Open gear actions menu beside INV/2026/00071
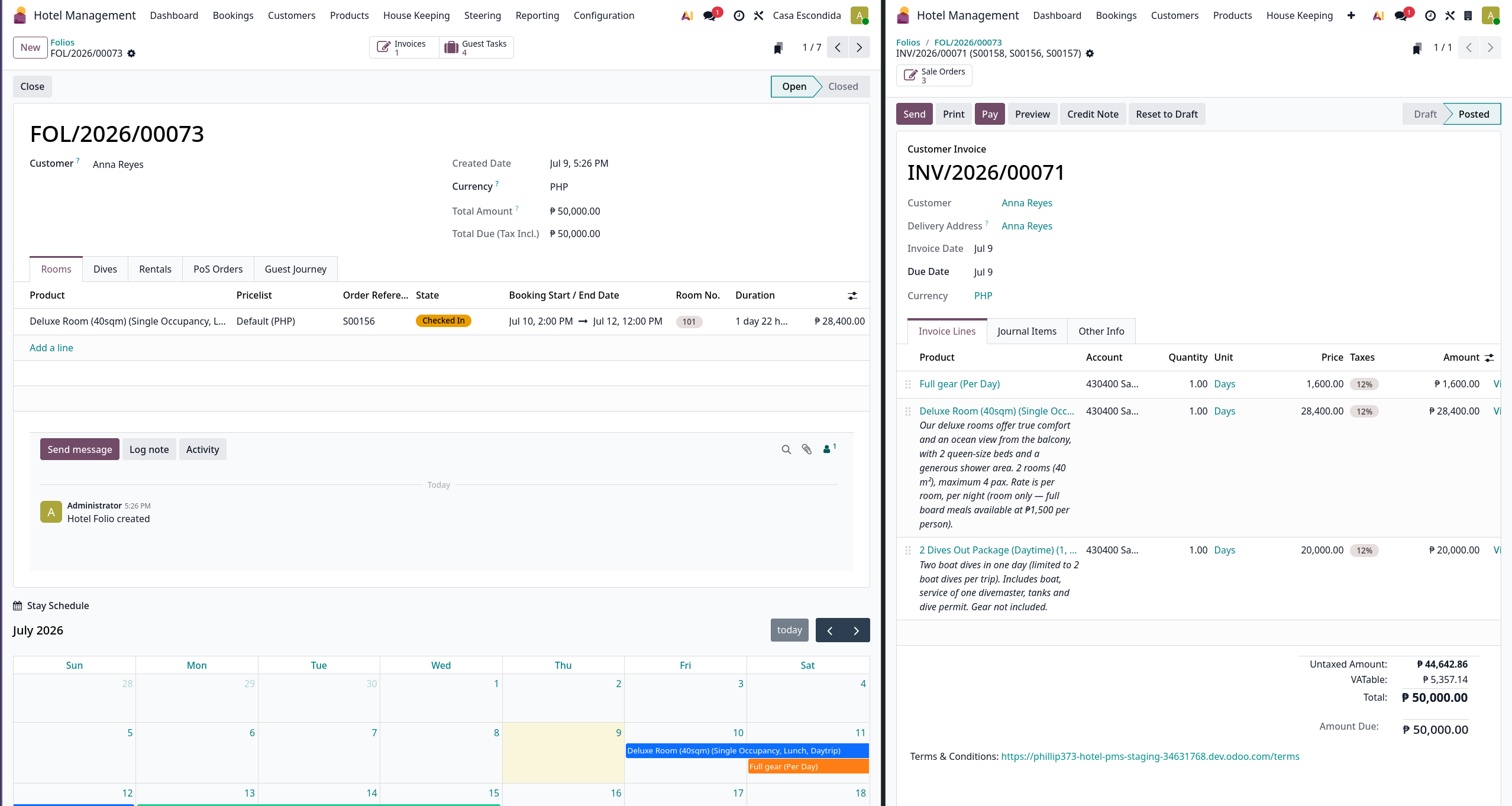Image resolution: width=1512 pixels, height=806 pixels. 1090,53
